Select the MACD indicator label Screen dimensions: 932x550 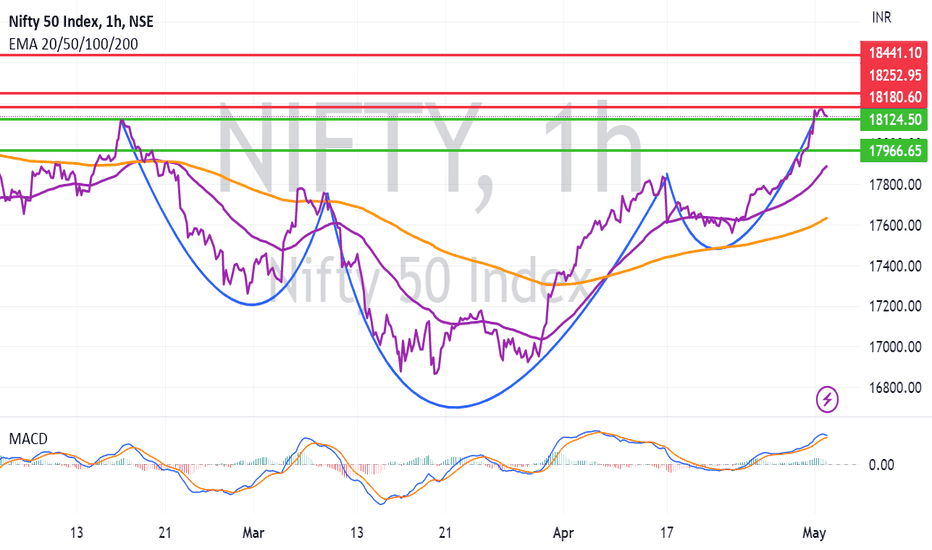[28, 439]
